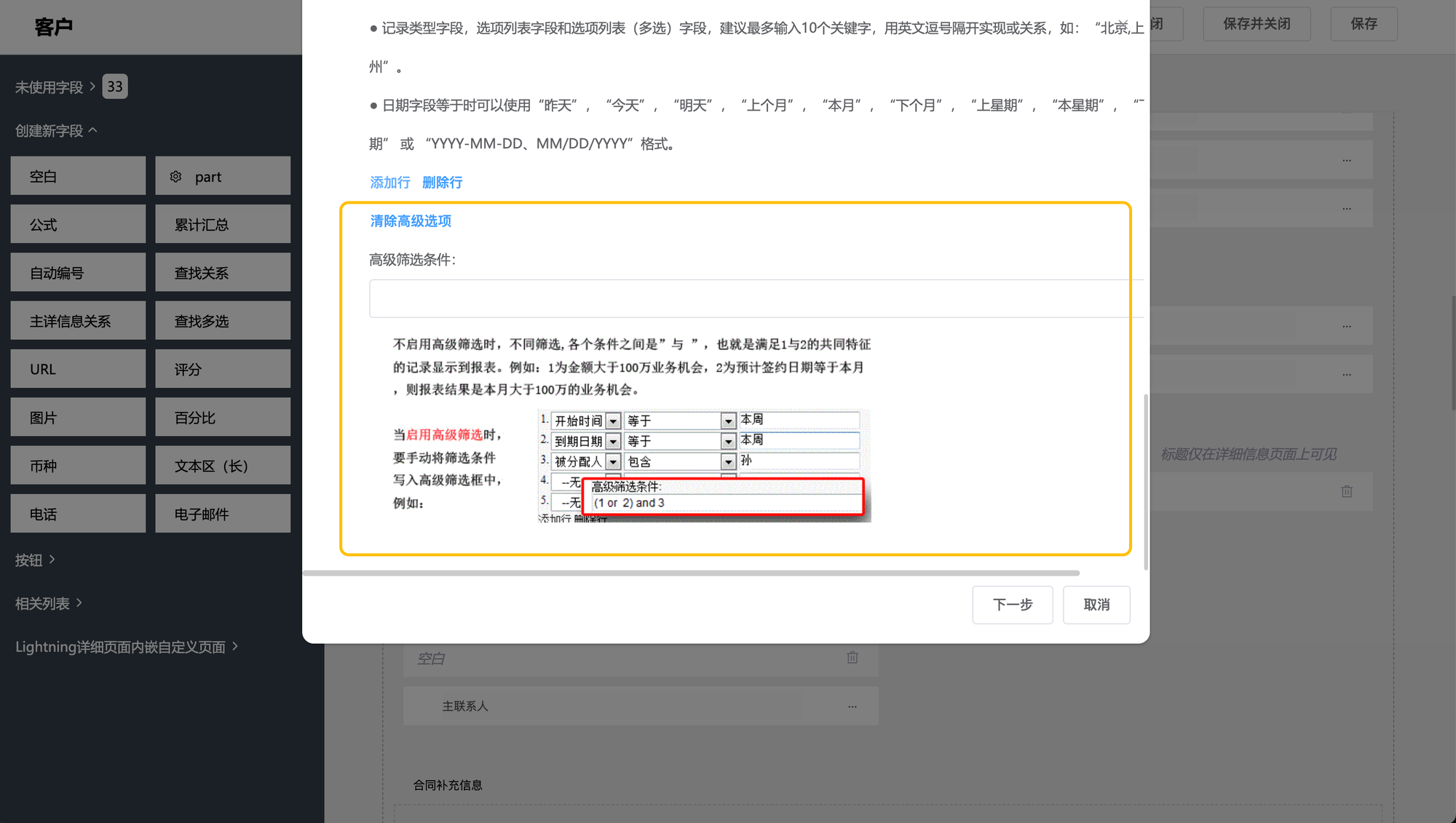
Task: Click trash icon below 标题仅在详细信息页面上可见 text
Action: [1347, 492]
